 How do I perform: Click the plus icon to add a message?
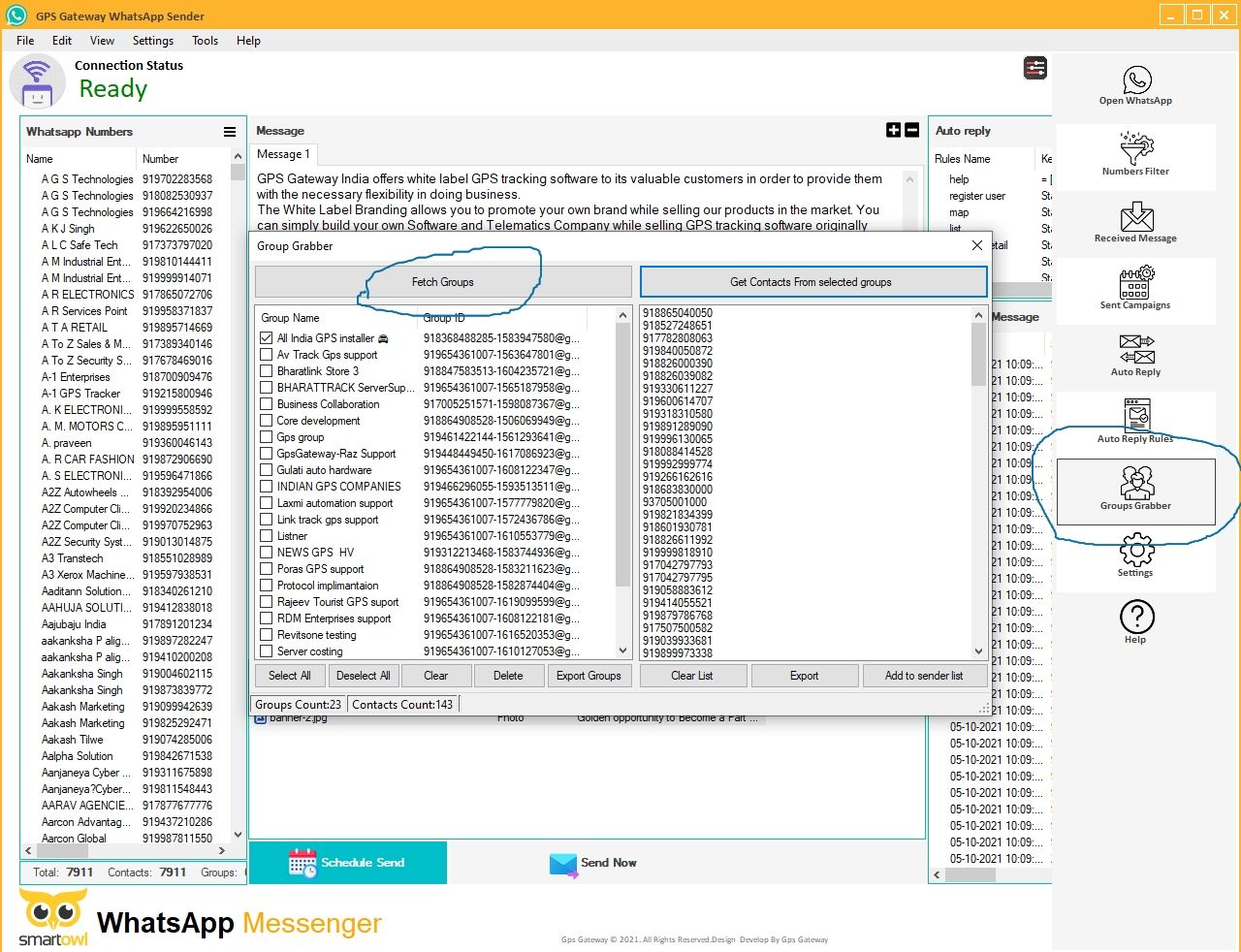893,130
